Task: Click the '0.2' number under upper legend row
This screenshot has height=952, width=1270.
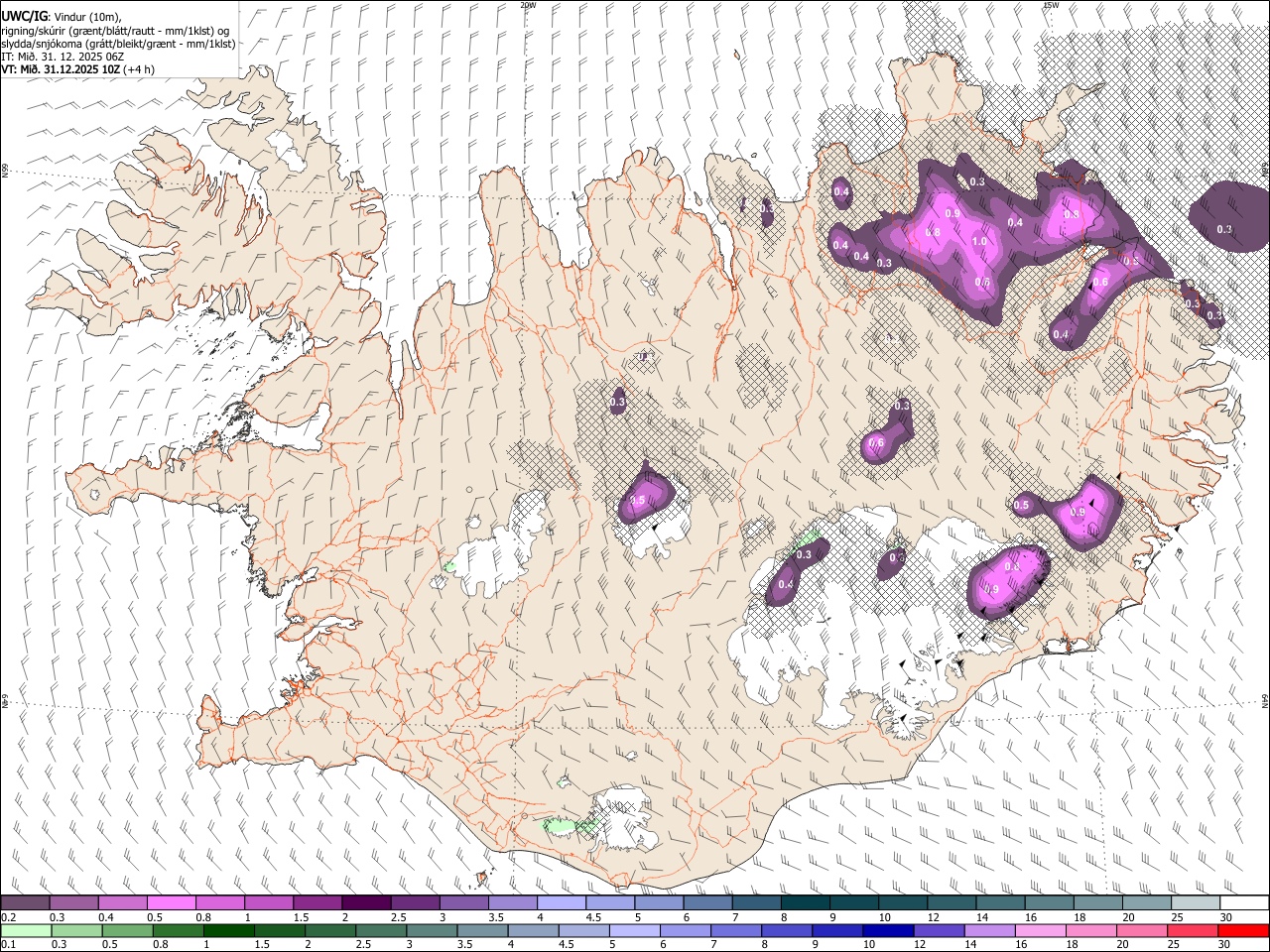Action: 8,917
